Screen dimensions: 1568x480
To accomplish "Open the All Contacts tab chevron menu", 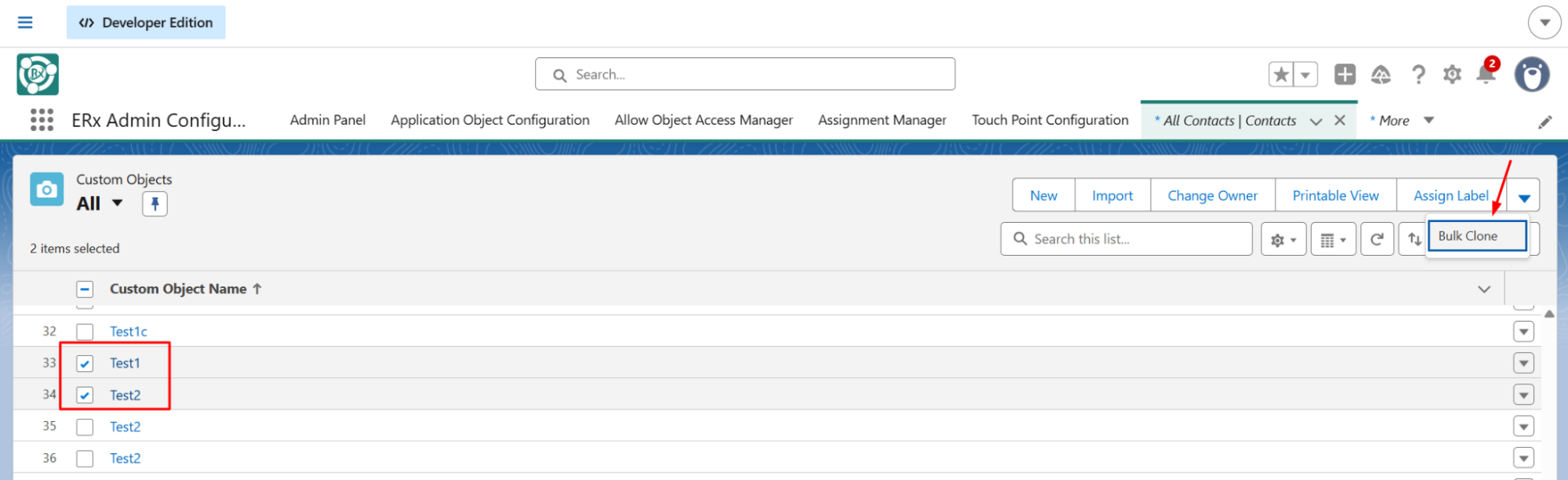I will coord(1316,122).
